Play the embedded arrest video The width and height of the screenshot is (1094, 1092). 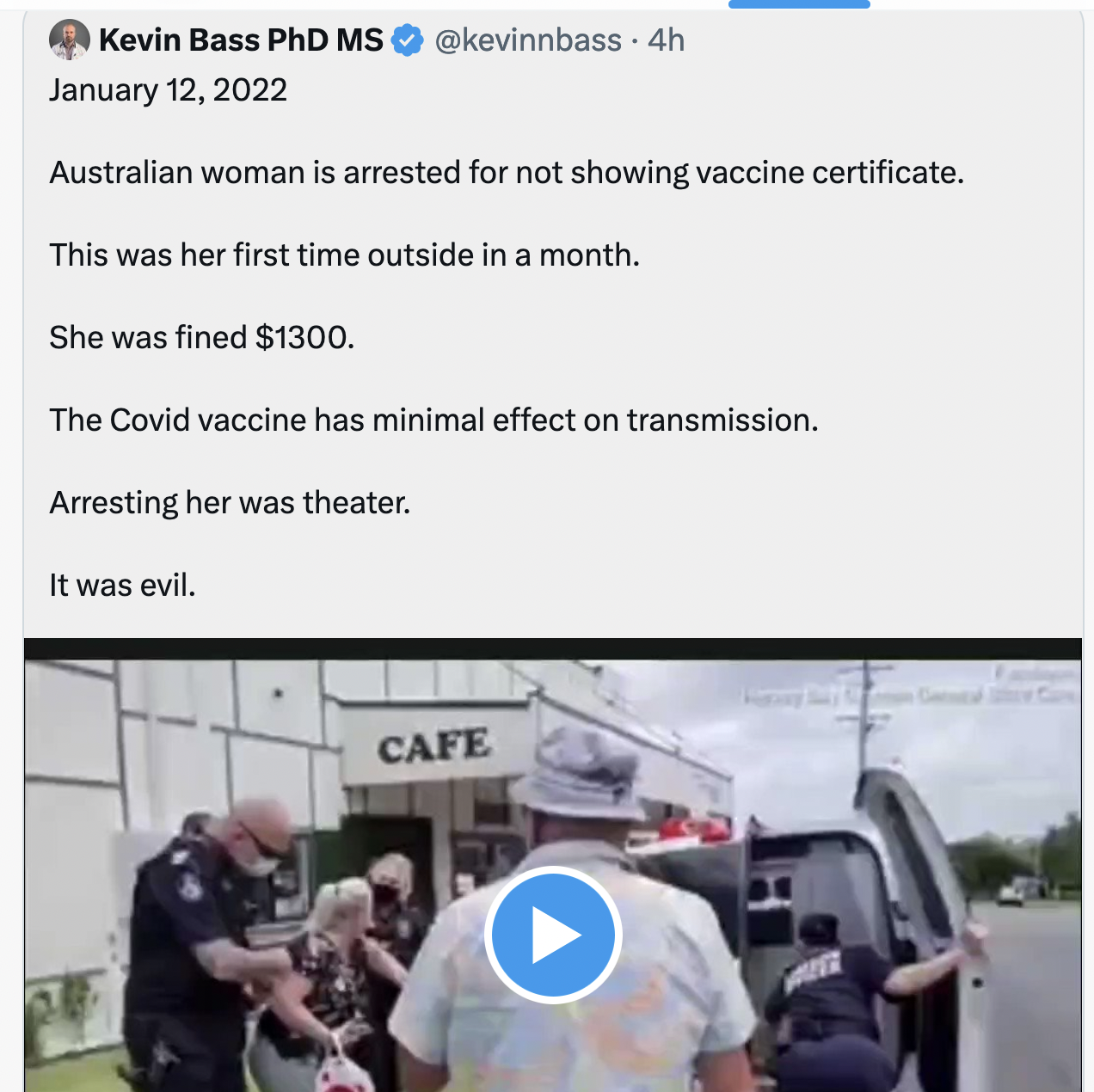click(553, 935)
